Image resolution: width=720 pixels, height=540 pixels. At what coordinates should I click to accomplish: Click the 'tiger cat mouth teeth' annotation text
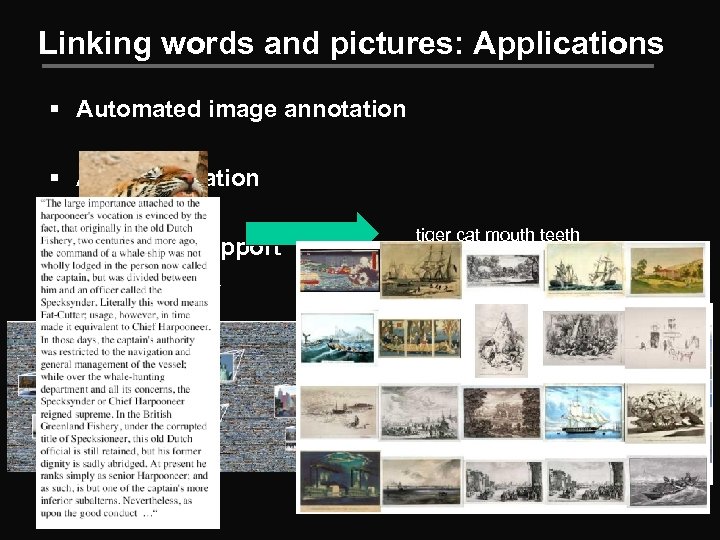(x=497, y=234)
